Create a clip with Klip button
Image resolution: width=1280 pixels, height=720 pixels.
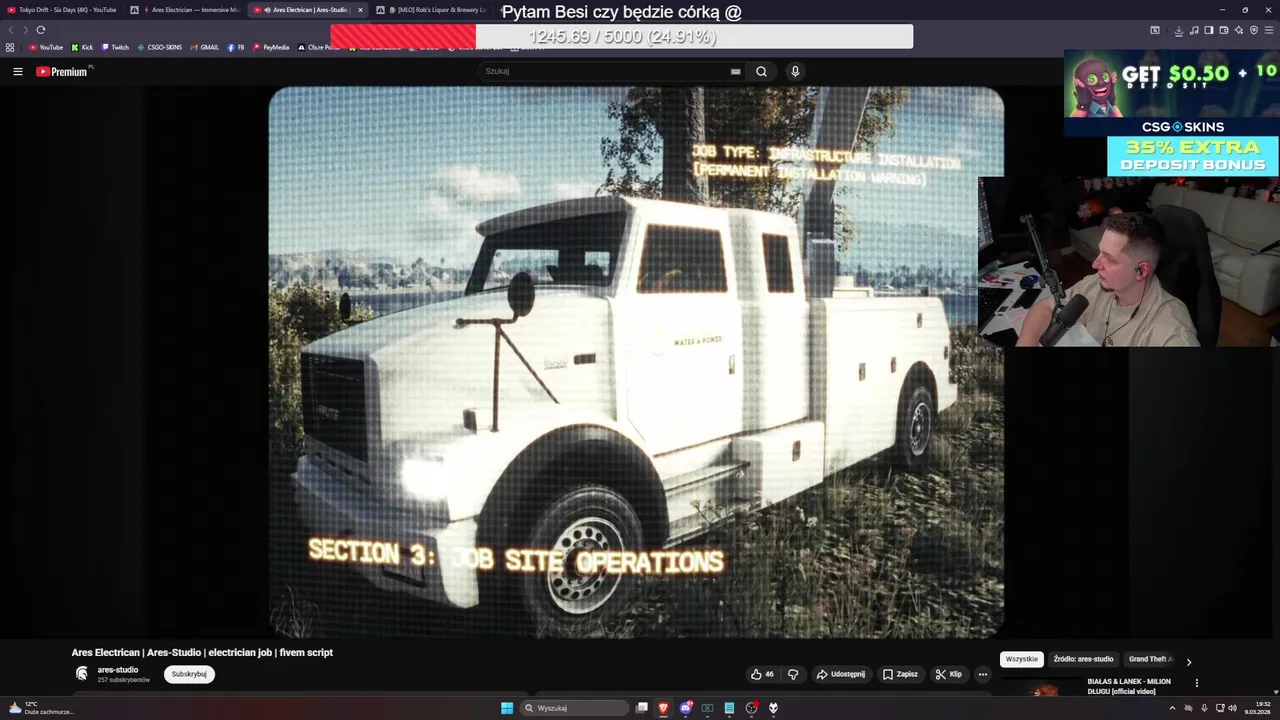coord(948,674)
